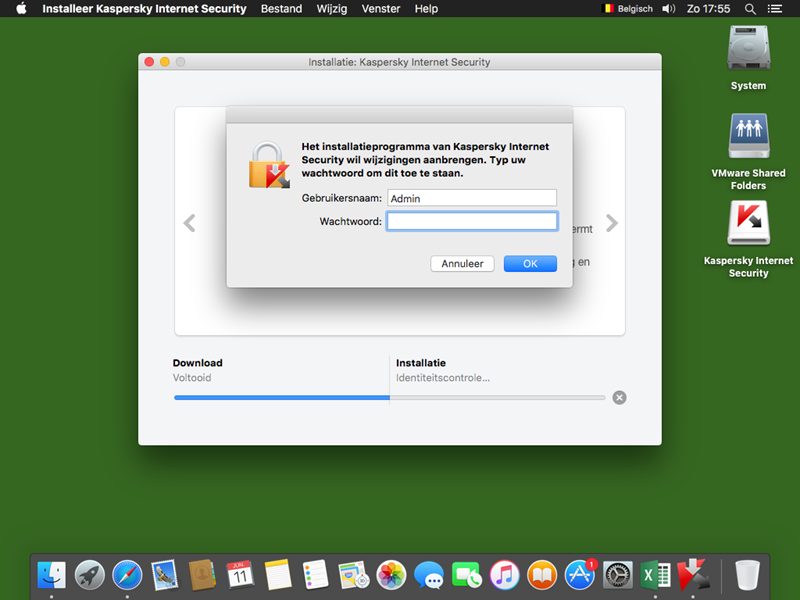Open the Belgisch input source menu
The width and height of the screenshot is (800, 600).
(627, 9)
